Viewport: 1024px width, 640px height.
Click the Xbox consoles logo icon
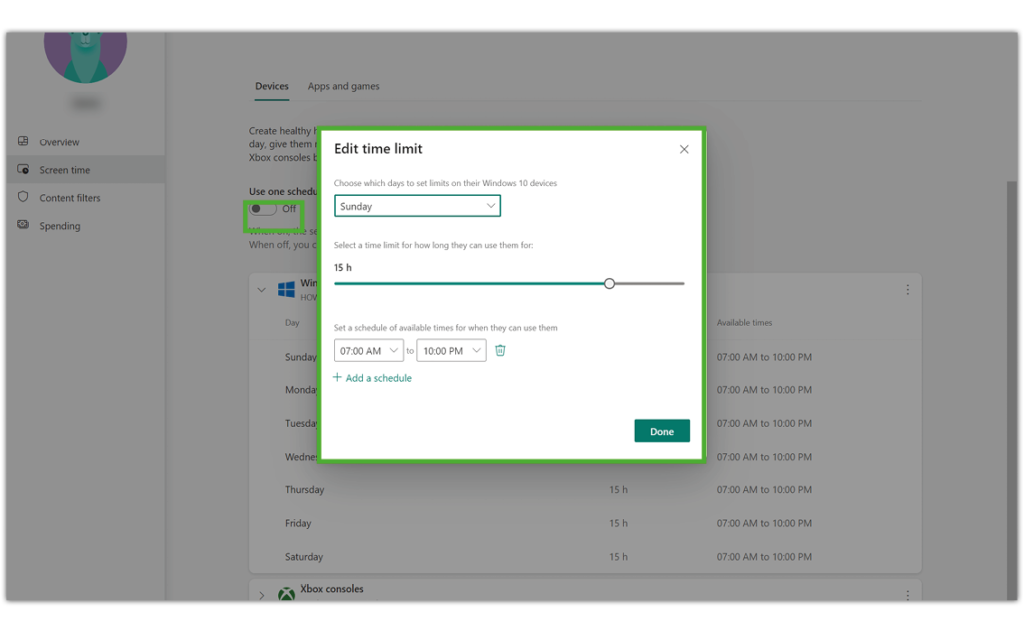[286, 594]
